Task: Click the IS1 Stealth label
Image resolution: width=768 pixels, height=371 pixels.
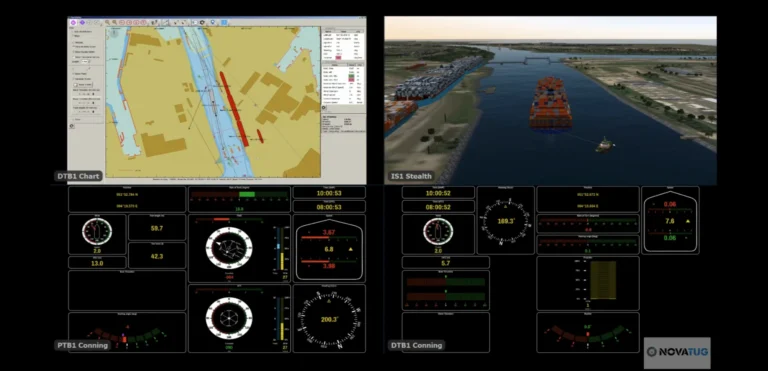Action: click(x=412, y=176)
